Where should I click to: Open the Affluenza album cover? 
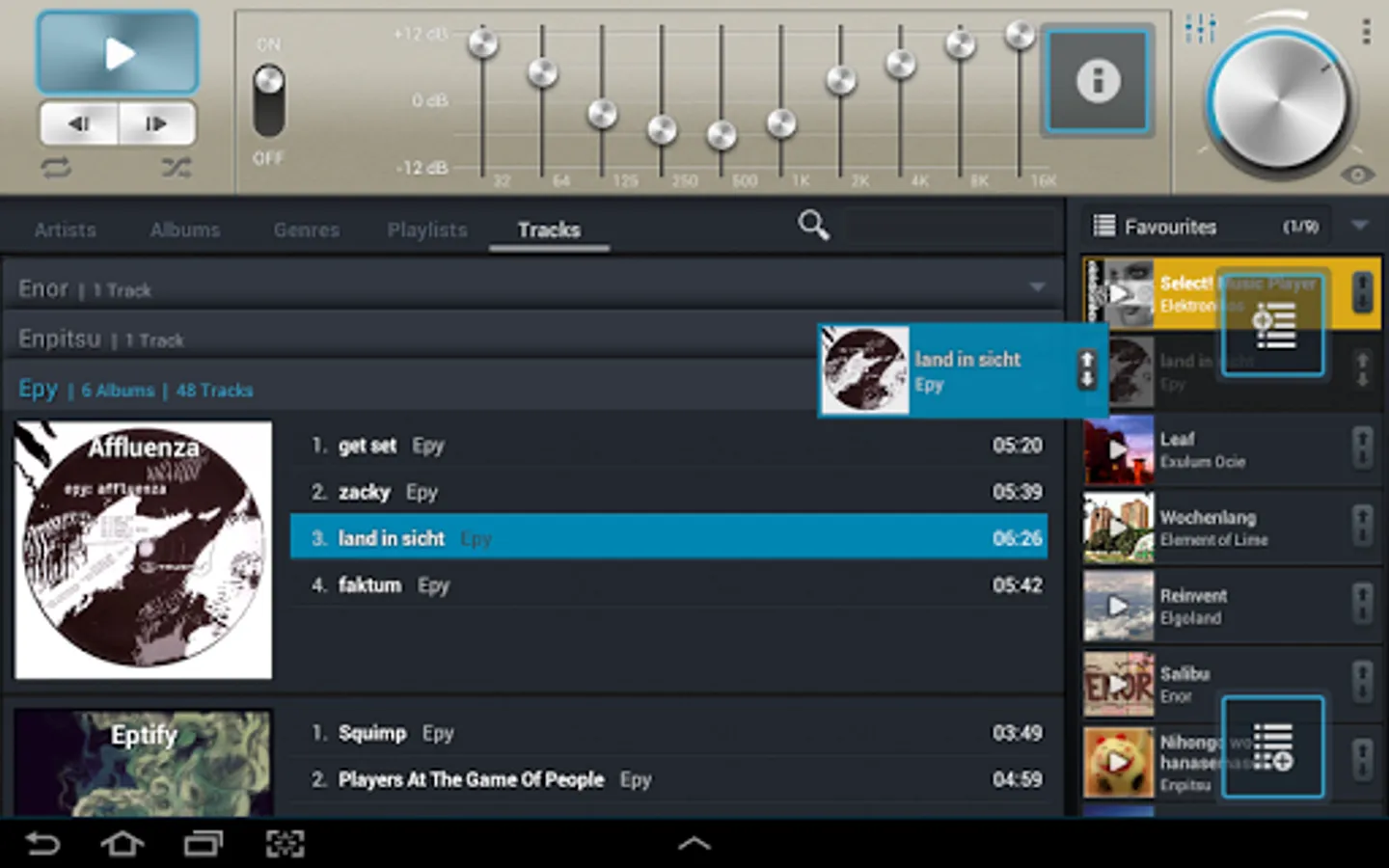143,550
